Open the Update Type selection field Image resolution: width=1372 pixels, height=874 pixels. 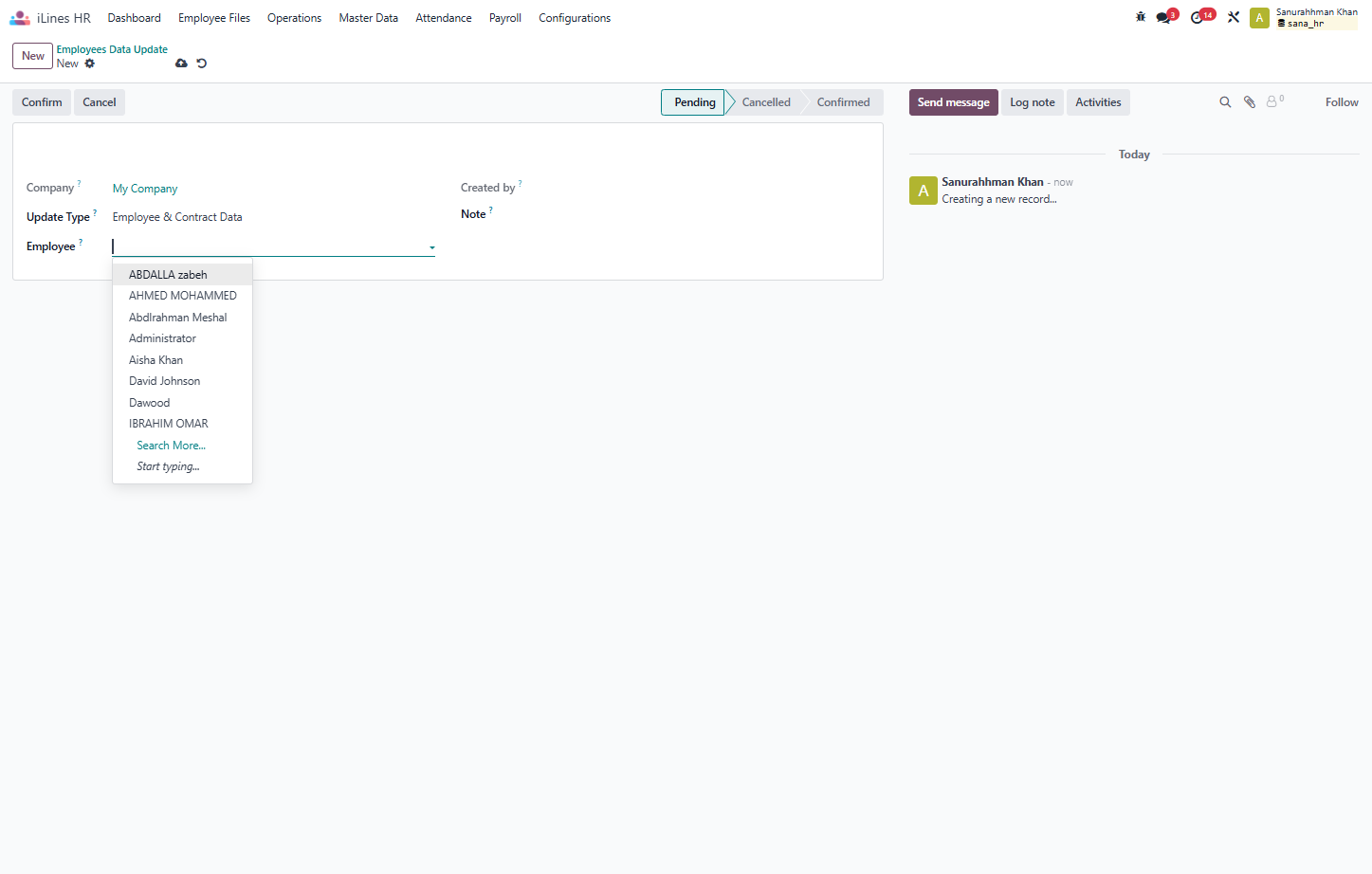(x=273, y=217)
